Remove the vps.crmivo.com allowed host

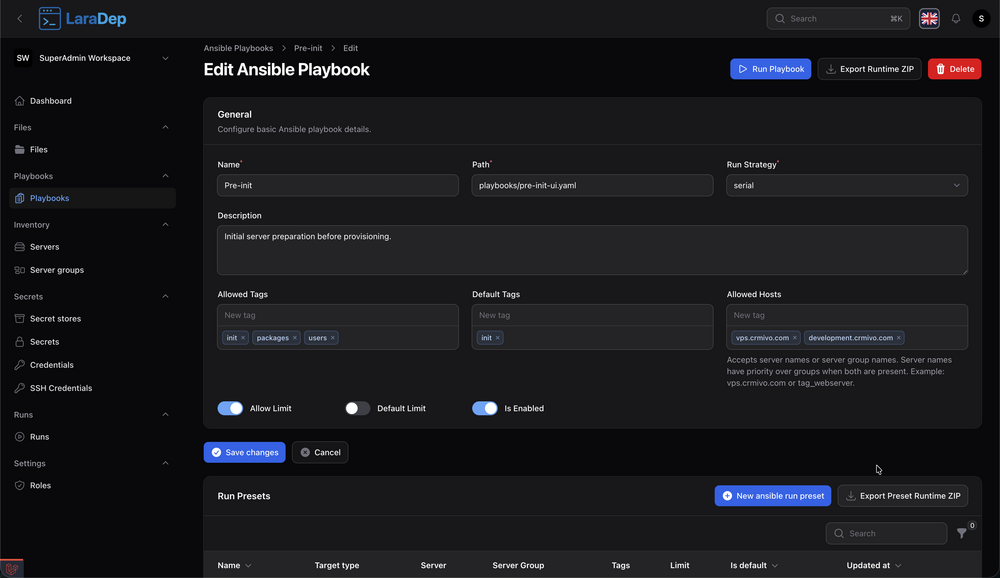pyautogui.click(x=795, y=338)
